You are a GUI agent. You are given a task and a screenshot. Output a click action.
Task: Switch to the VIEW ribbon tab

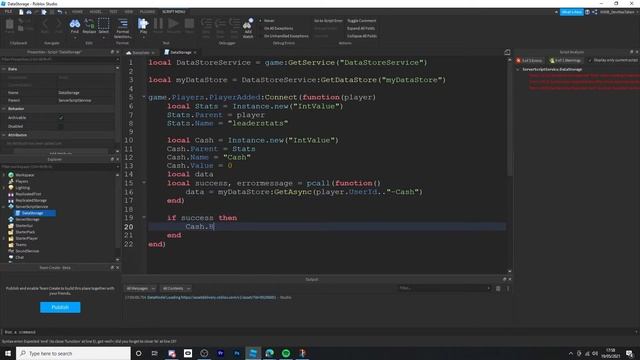tap(129, 12)
